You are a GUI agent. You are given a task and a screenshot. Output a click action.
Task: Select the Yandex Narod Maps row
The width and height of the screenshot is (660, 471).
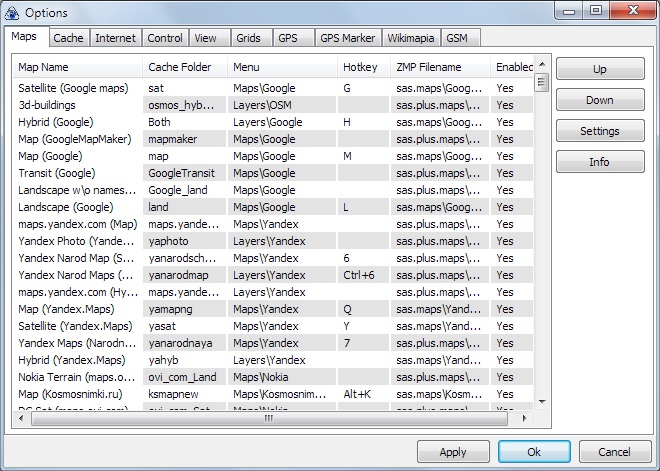click(78, 275)
